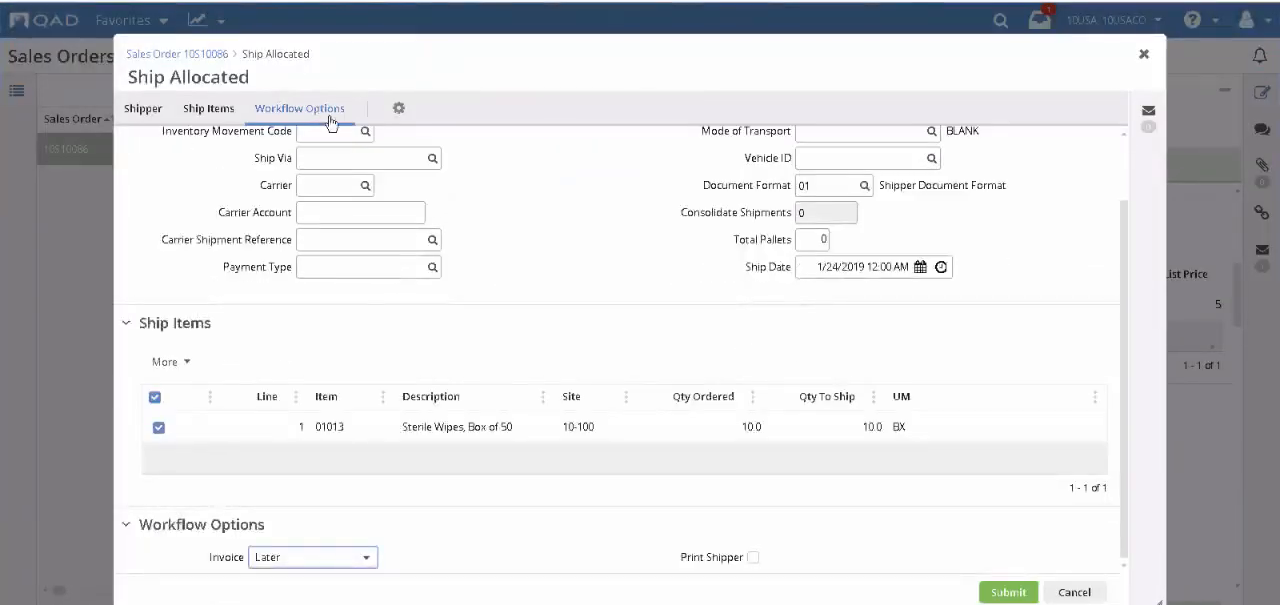Click the Sterile Wipes, Box of 50 cell
This screenshot has width=1280, height=605.
[x=457, y=427]
